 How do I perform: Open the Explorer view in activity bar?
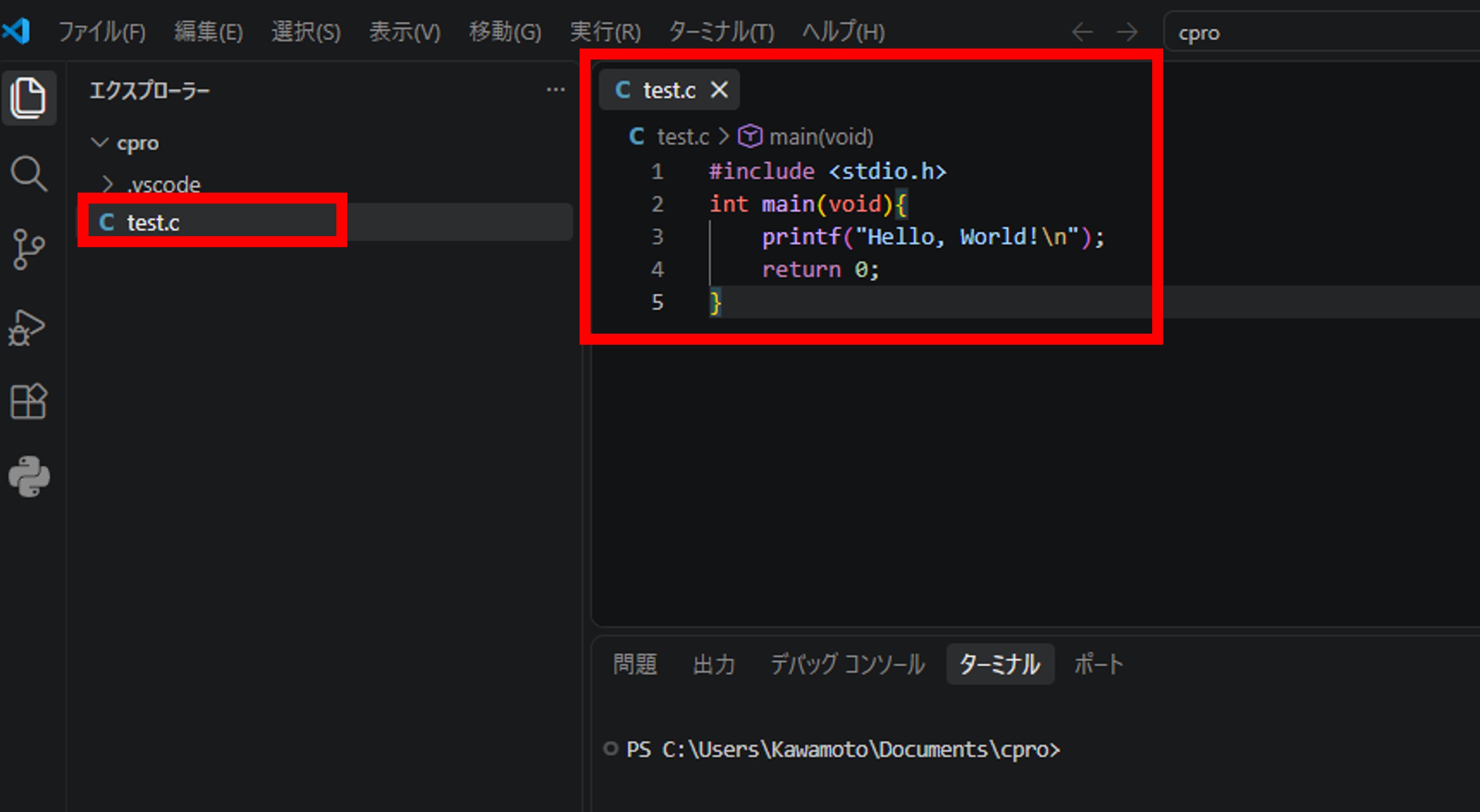tap(29, 98)
